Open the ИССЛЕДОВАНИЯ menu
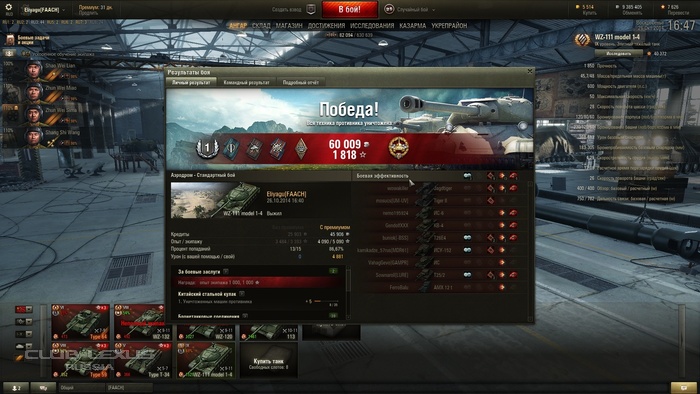Image resolution: width=700 pixels, height=394 pixels. pos(372,26)
